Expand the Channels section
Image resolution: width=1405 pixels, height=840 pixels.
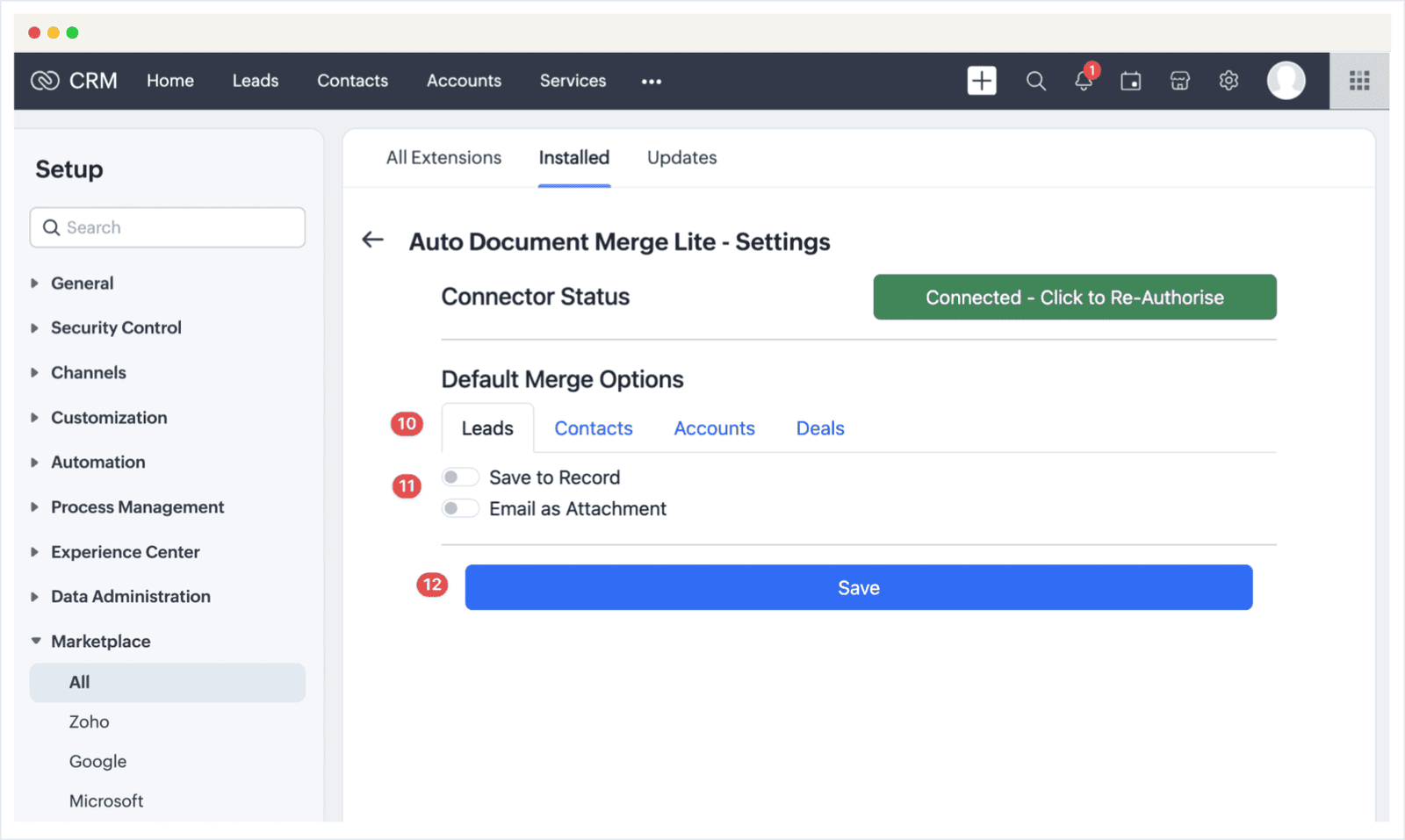(34, 373)
